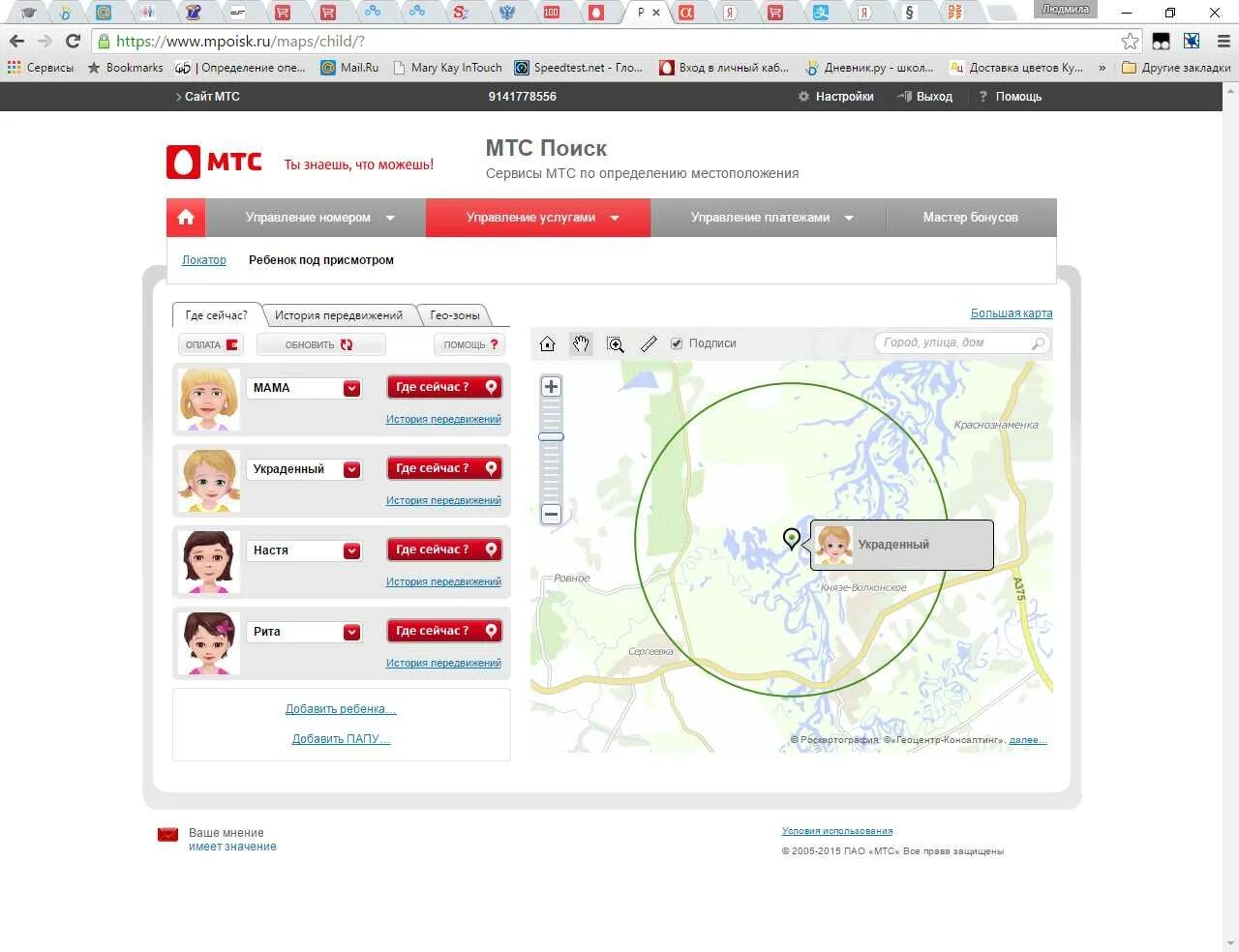Click the map location marker pin
Viewport: 1239px width, 952px height.
coord(792,539)
